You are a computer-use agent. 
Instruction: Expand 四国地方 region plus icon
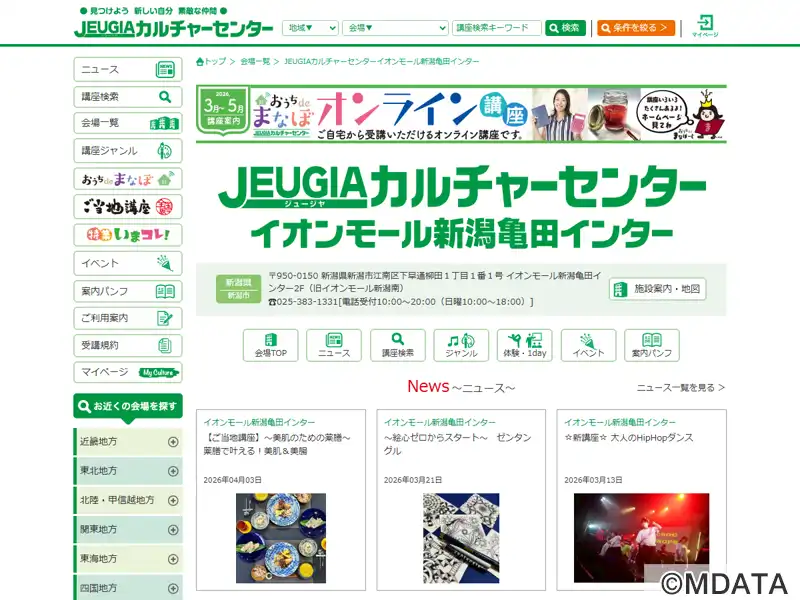tap(173, 588)
